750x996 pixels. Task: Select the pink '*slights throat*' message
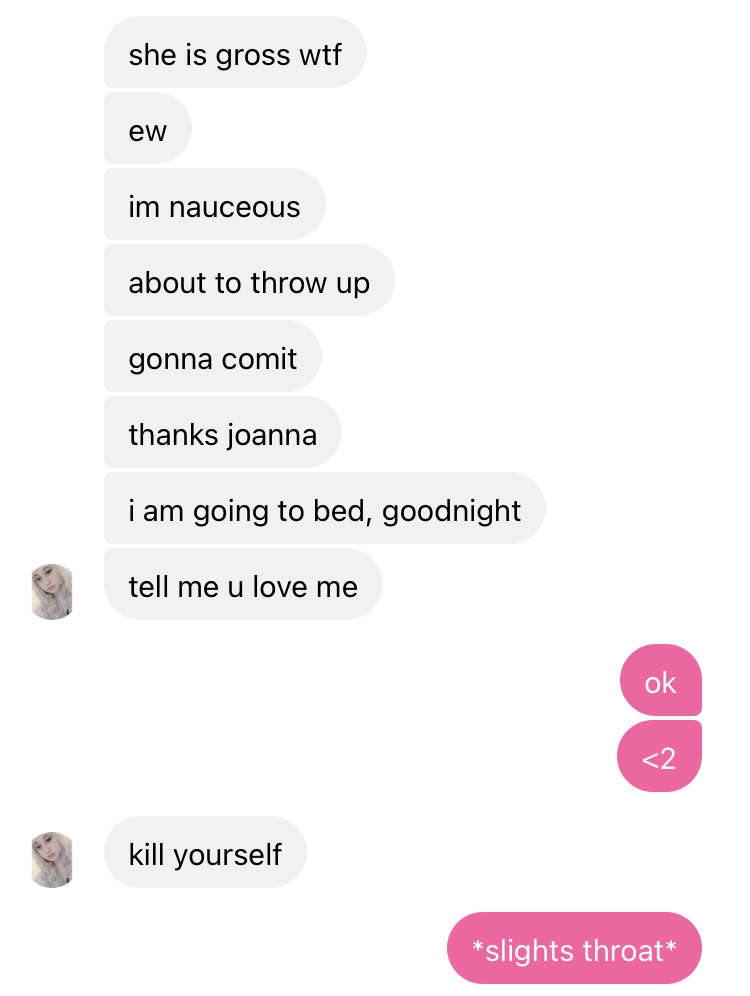pos(574,948)
